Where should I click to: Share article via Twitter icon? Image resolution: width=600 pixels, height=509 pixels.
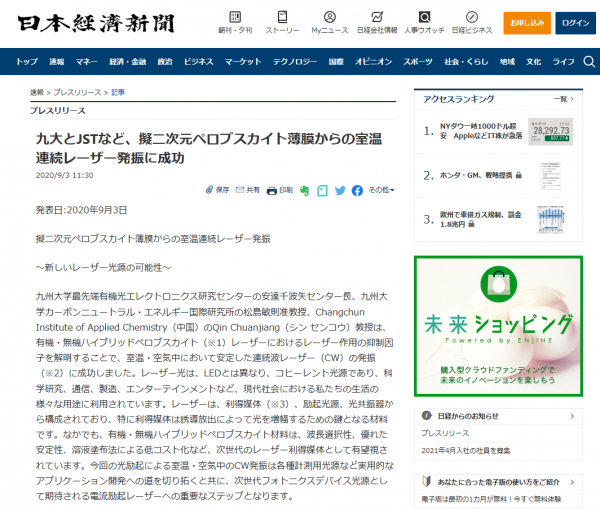click(340, 190)
